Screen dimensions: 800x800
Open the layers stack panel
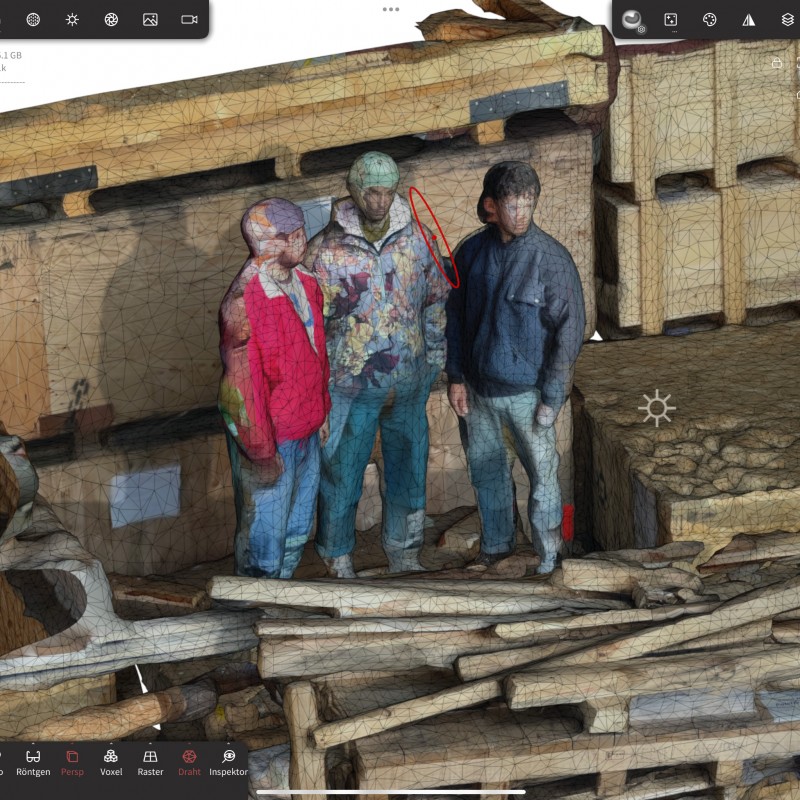click(x=786, y=19)
